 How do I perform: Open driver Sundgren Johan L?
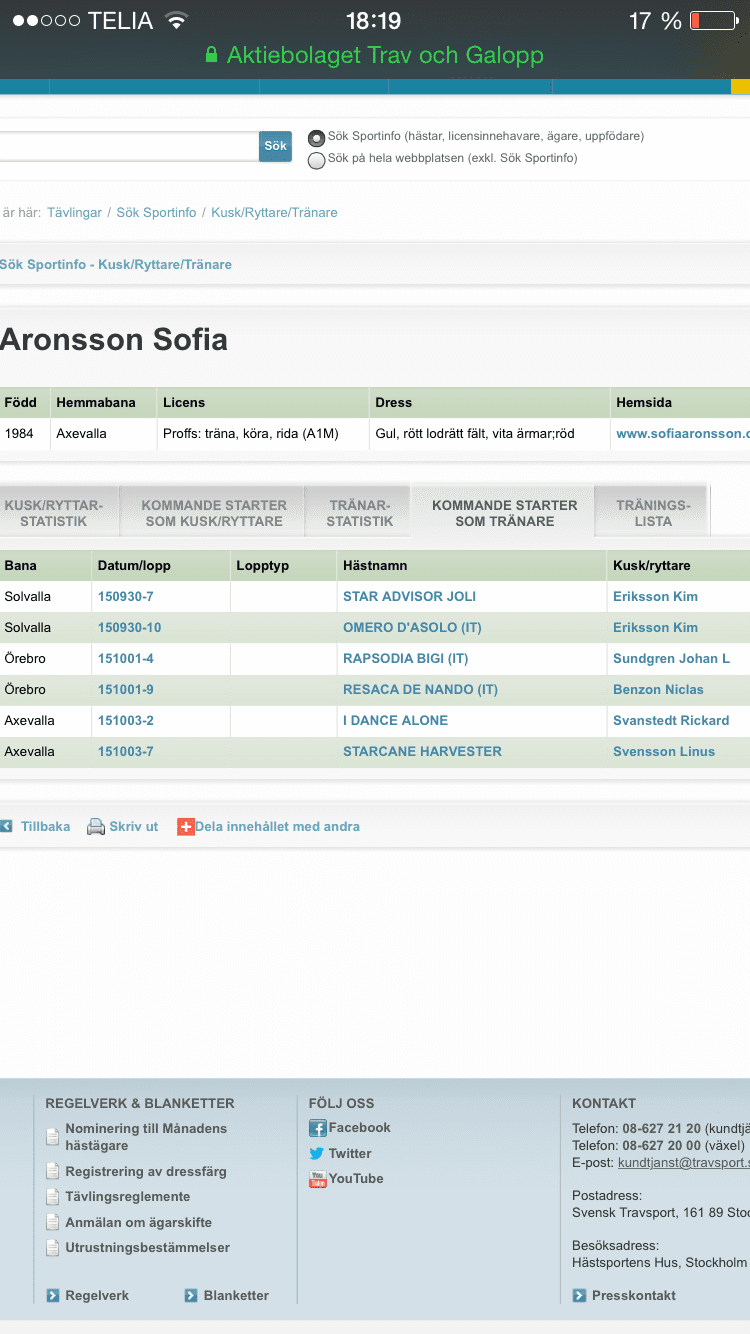pos(671,659)
